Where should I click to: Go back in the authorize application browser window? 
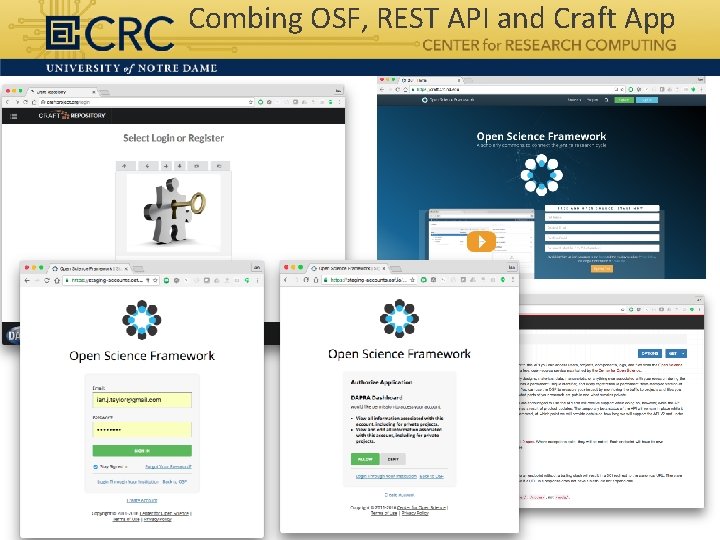pyautogui.click(x=286, y=280)
